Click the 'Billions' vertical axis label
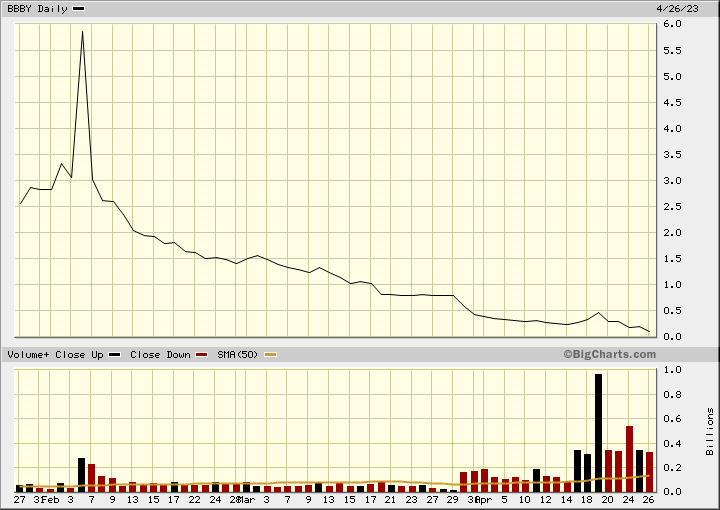The image size is (720, 510). pos(710,431)
